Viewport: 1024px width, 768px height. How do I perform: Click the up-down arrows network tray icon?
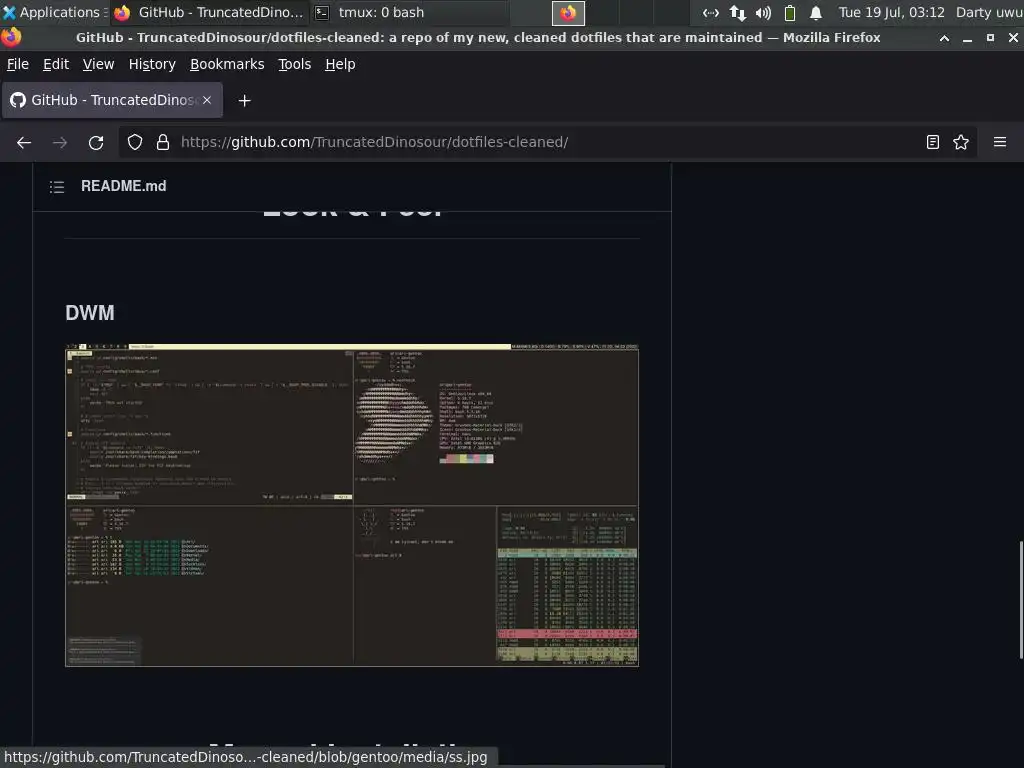[737, 12]
